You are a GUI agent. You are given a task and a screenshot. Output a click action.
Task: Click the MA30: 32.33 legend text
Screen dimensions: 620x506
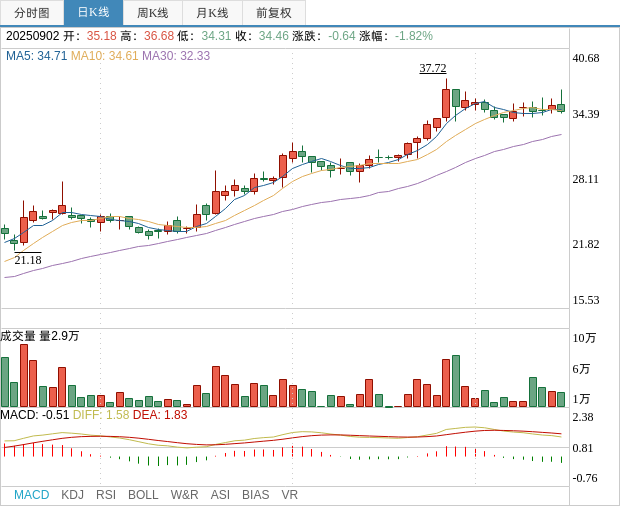click(x=176, y=56)
